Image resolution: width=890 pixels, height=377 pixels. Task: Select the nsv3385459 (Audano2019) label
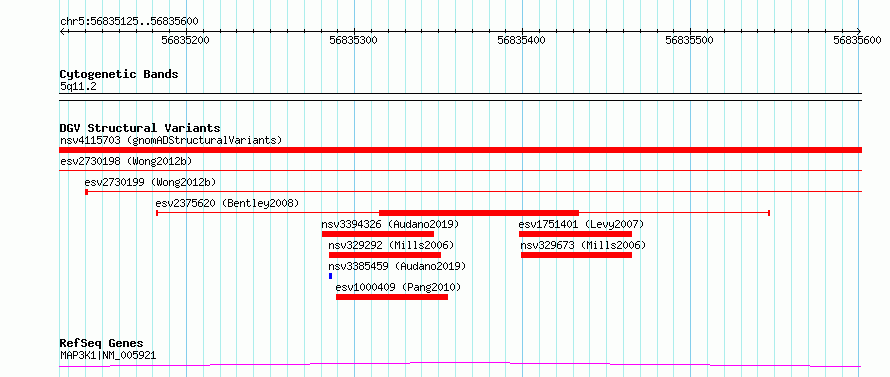coord(397,266)
